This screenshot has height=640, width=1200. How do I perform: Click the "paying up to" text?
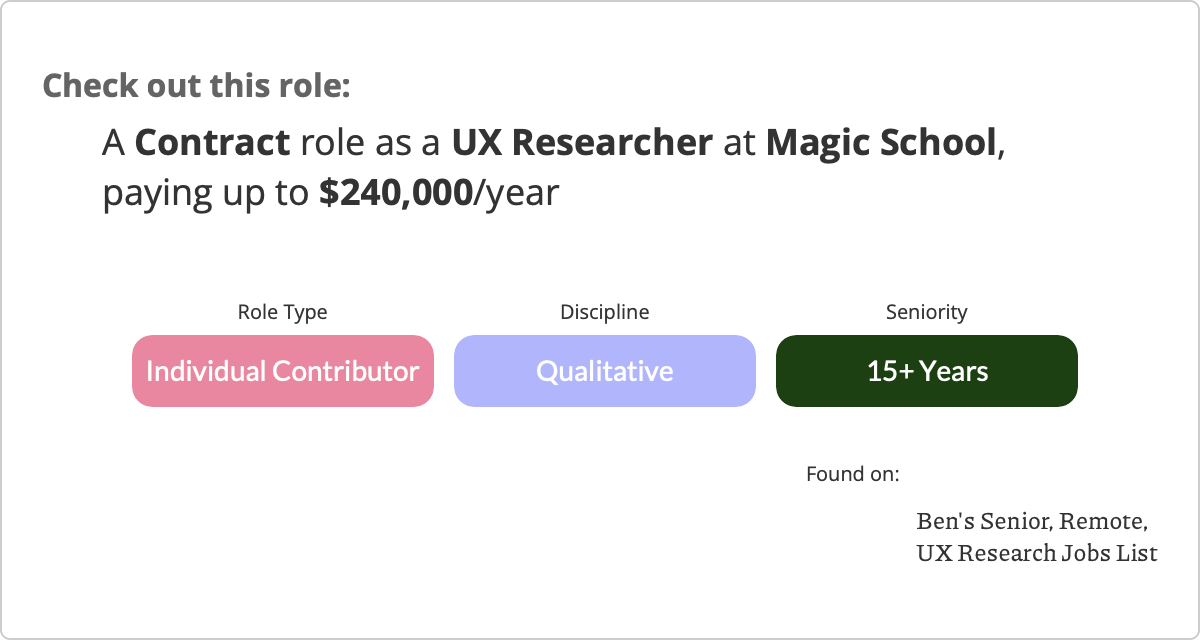(206, 193)
